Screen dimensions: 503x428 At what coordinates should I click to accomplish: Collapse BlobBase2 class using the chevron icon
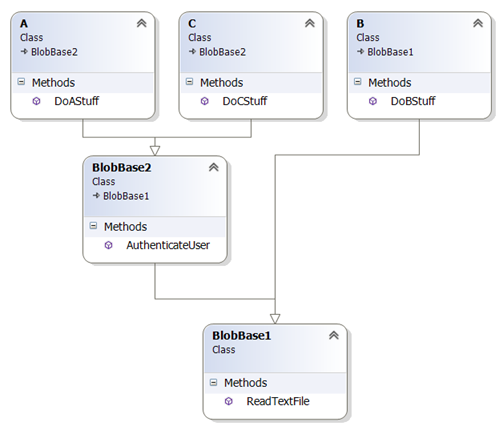point(214,167)
